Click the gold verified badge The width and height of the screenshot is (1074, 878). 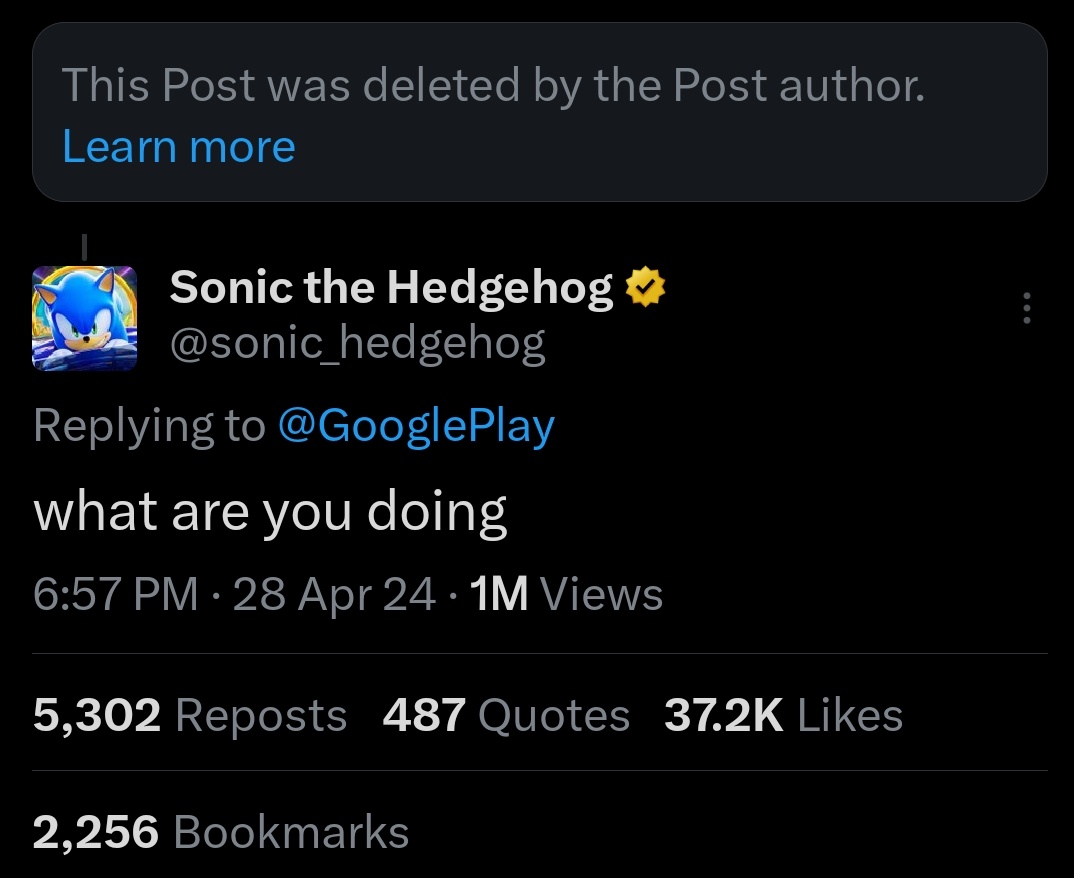(645, 289)
